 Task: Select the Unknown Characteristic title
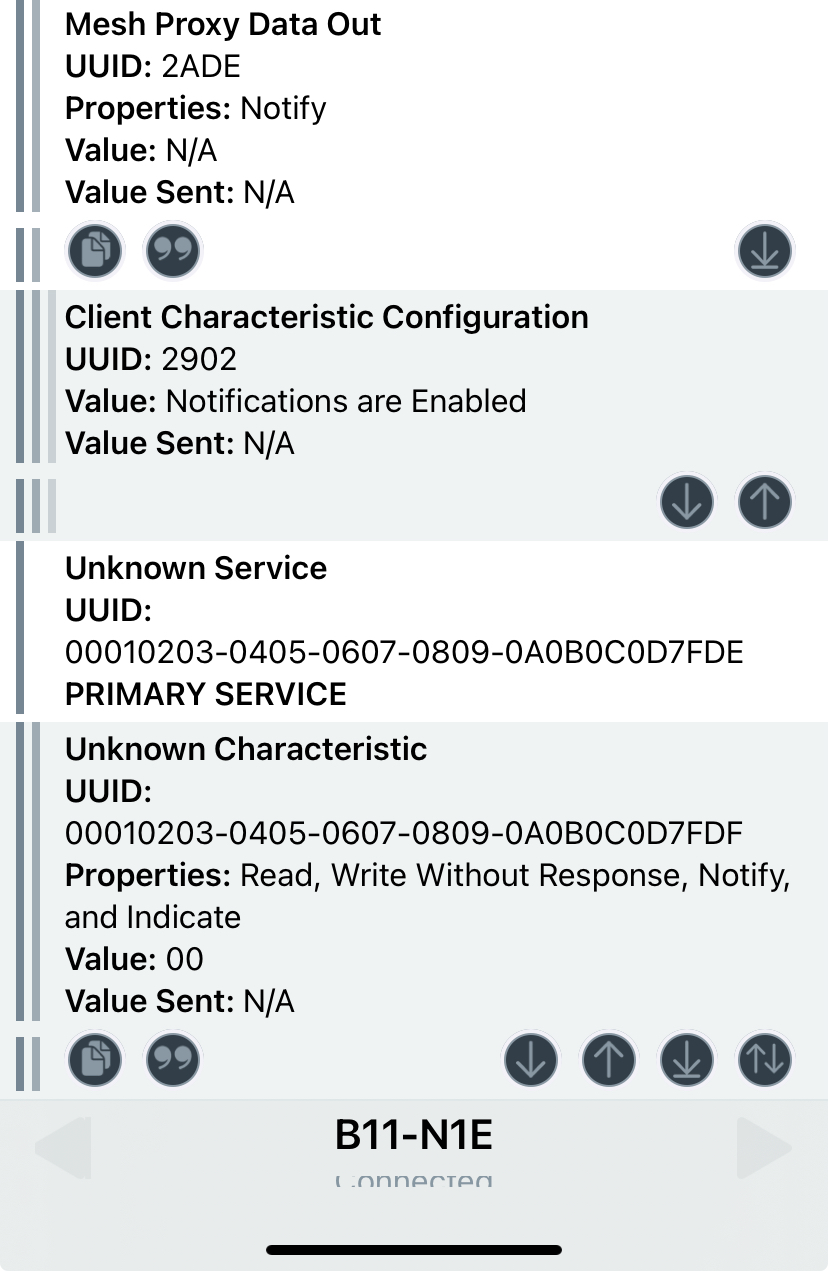(x=246, y=749)
